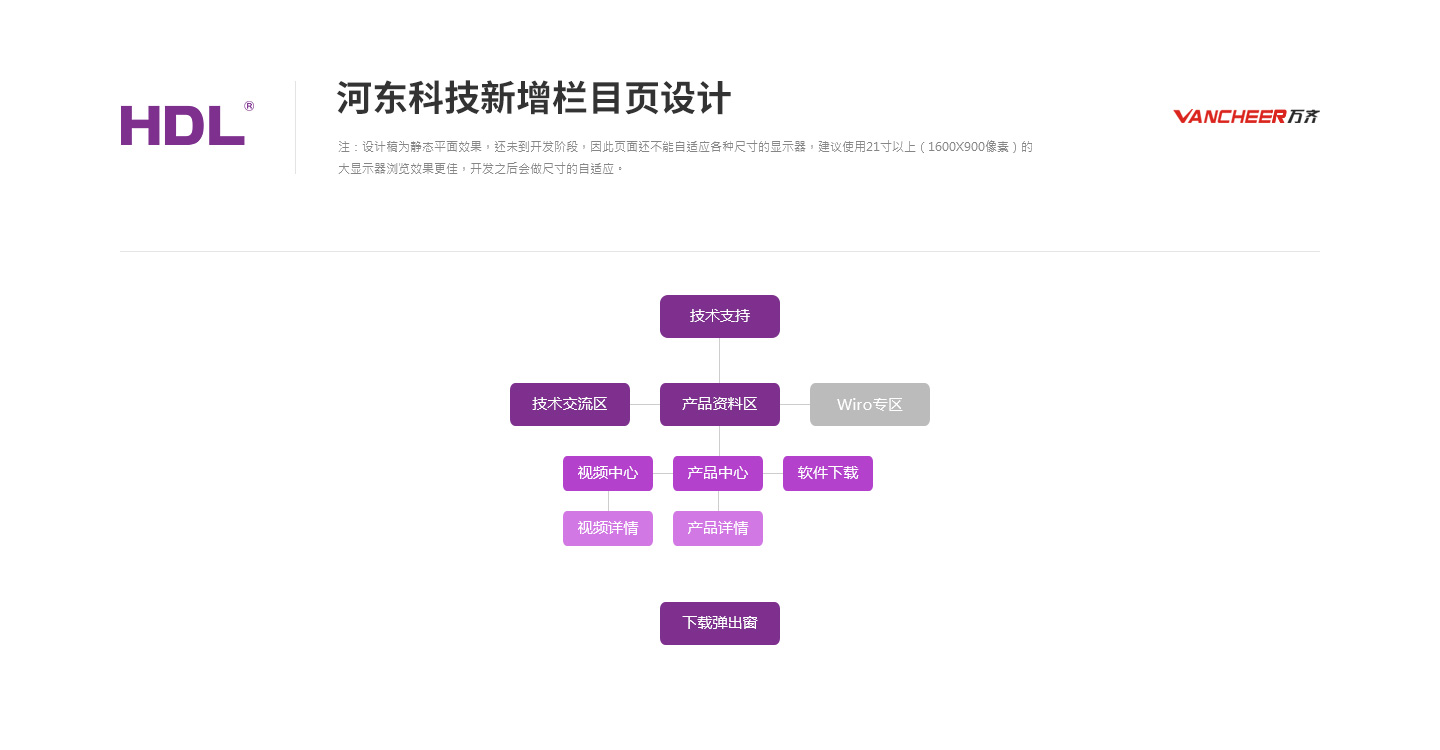The height and width of the screenshot is (750, 1440).
Task: Open the 下载弹出窗 node
Action: pos(720,623)
